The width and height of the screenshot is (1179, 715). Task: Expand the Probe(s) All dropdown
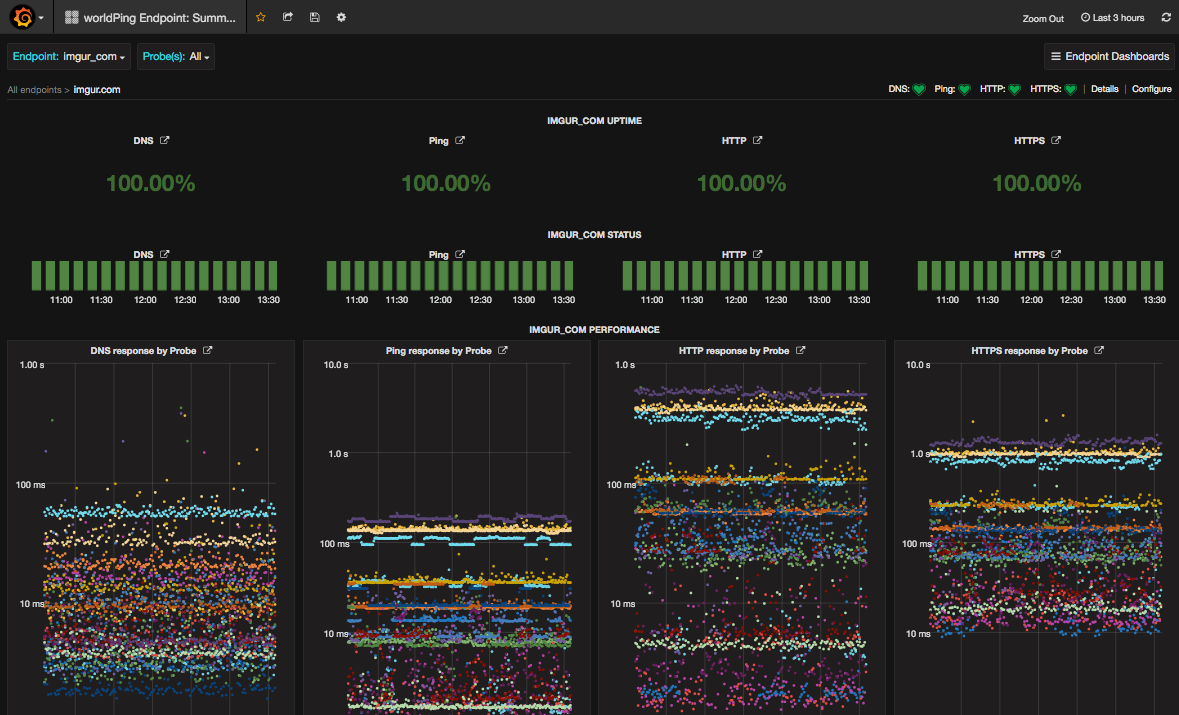[176, 56]
